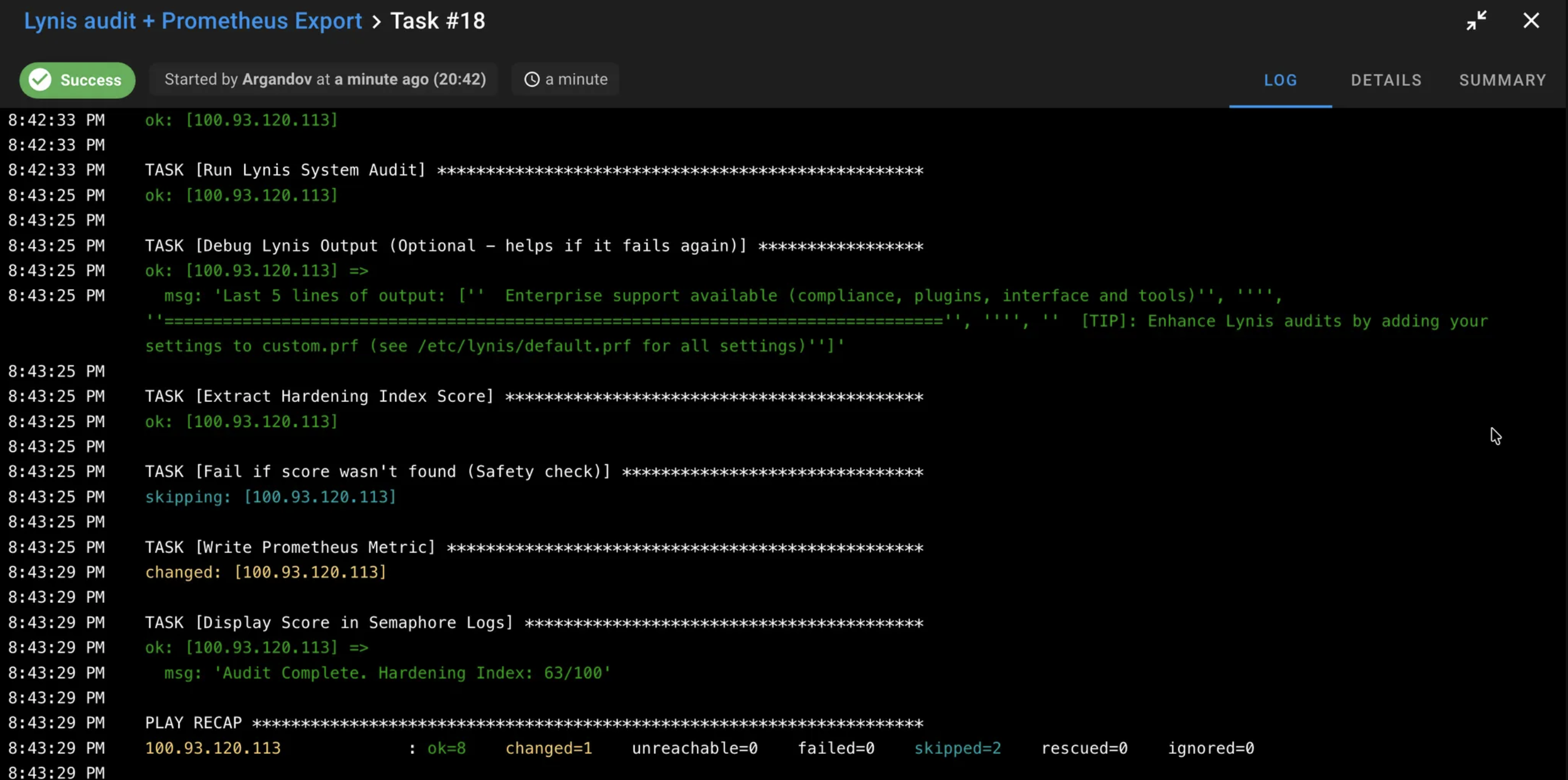The image size is (1568, 780).
Task: Click the green checkmark icon in the Success badge
Action: tap(40, 80)
